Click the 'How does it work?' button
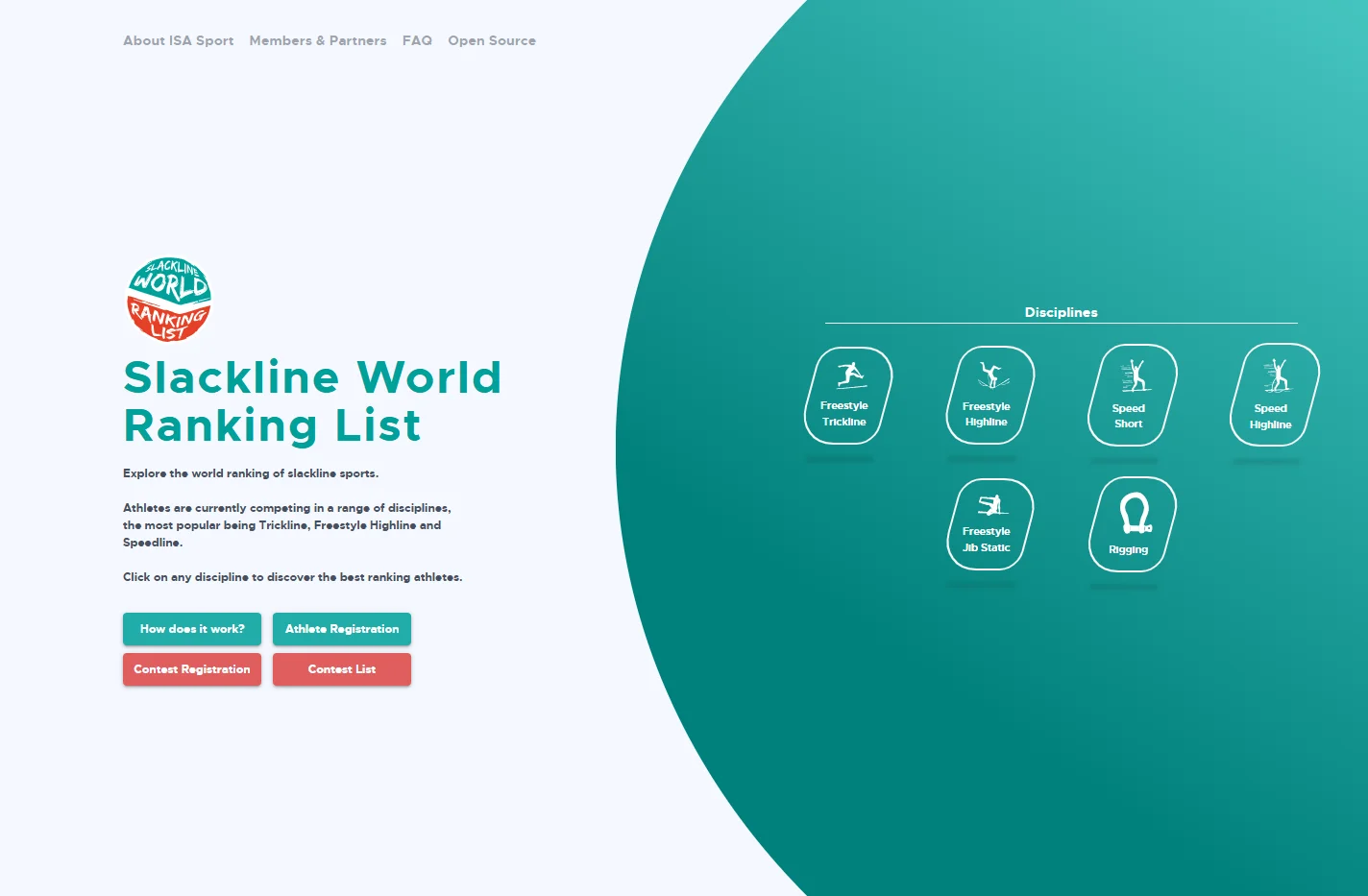 point(192,629)
